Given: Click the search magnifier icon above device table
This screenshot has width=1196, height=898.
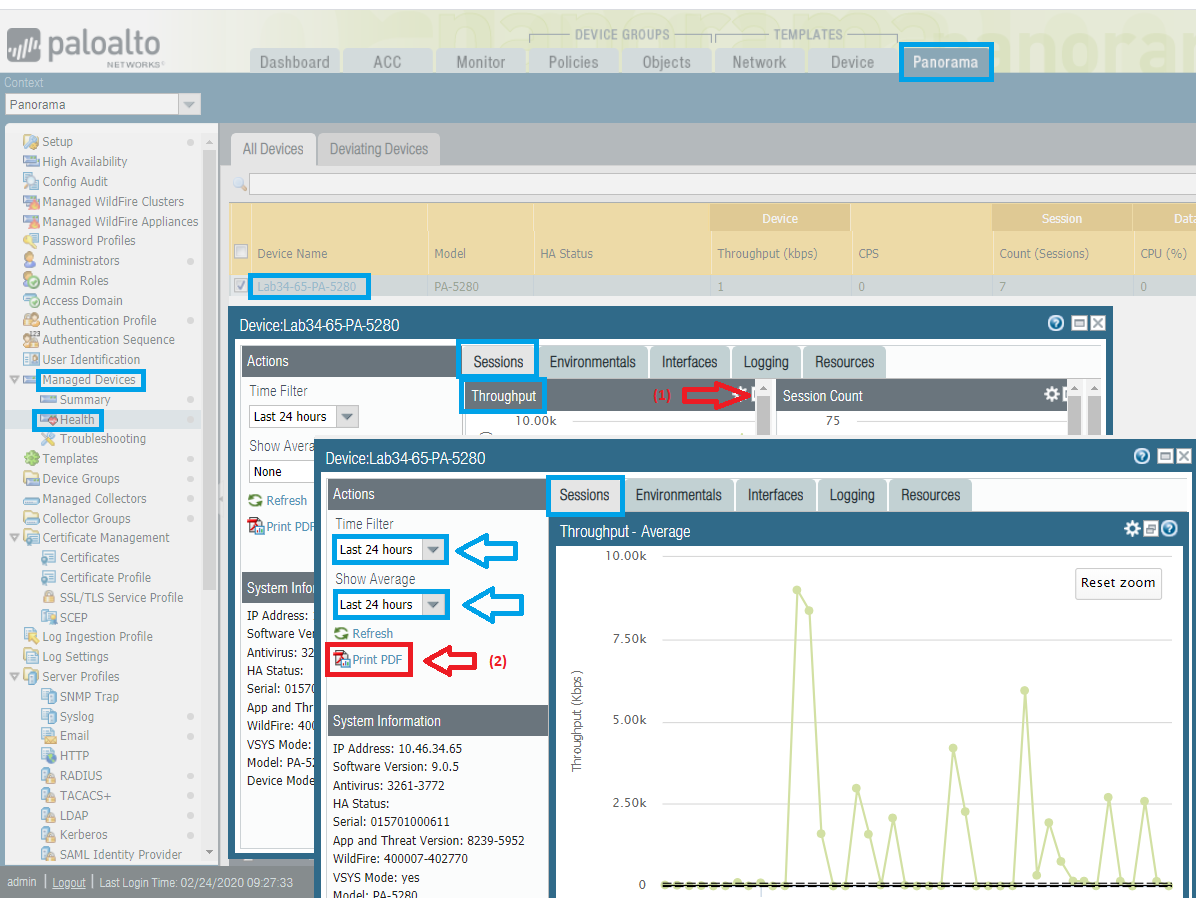Looking at the screenshot, I should (x=239, y=184).
